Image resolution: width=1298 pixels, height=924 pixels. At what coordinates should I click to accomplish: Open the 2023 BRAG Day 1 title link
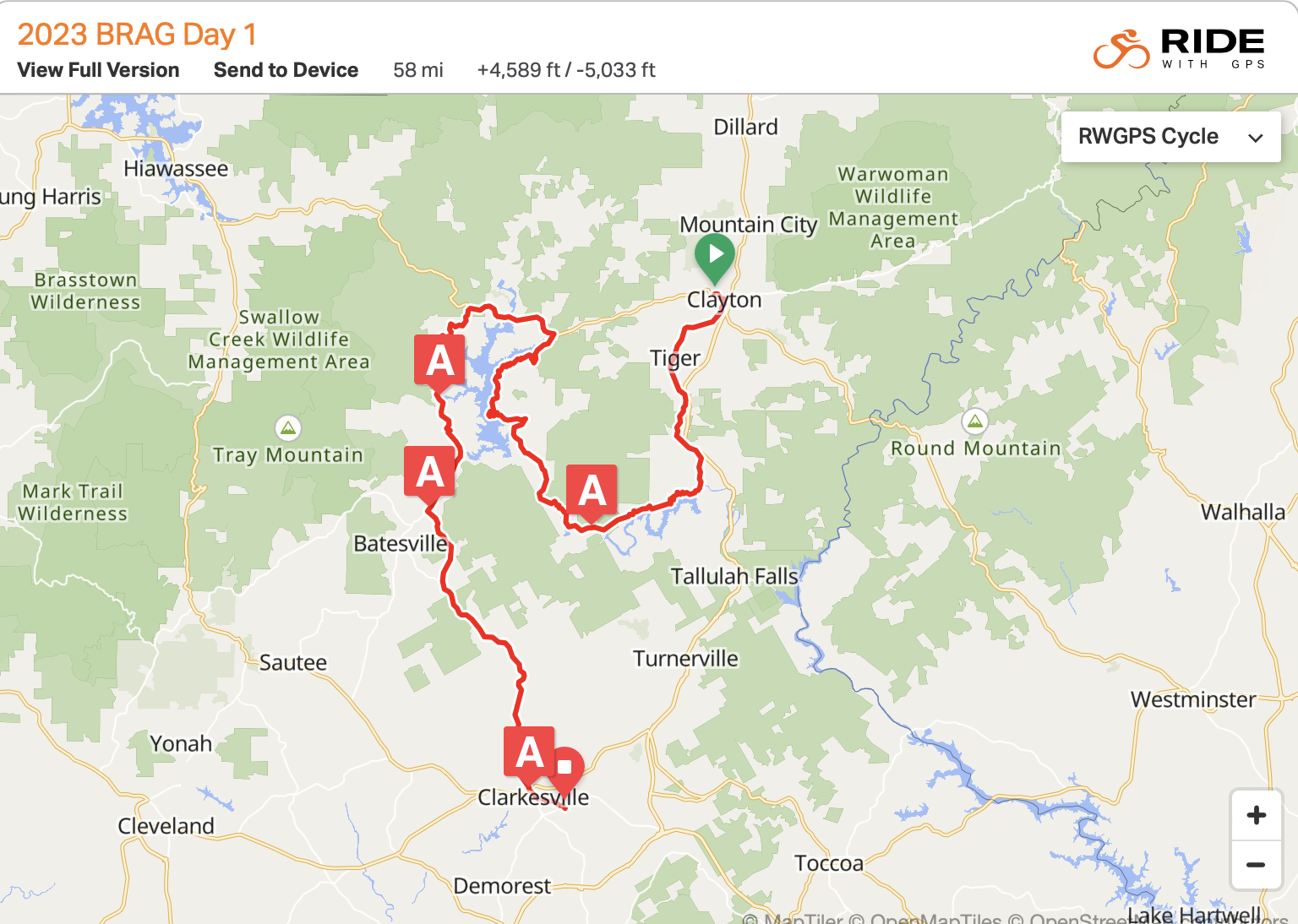point(137,35)
